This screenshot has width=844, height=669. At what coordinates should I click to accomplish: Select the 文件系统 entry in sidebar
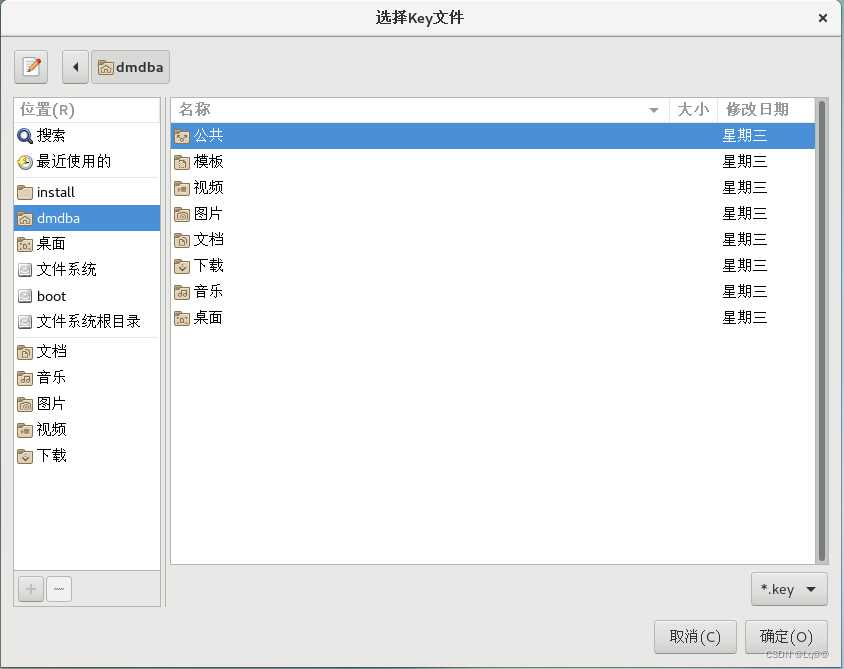(55, 269)
